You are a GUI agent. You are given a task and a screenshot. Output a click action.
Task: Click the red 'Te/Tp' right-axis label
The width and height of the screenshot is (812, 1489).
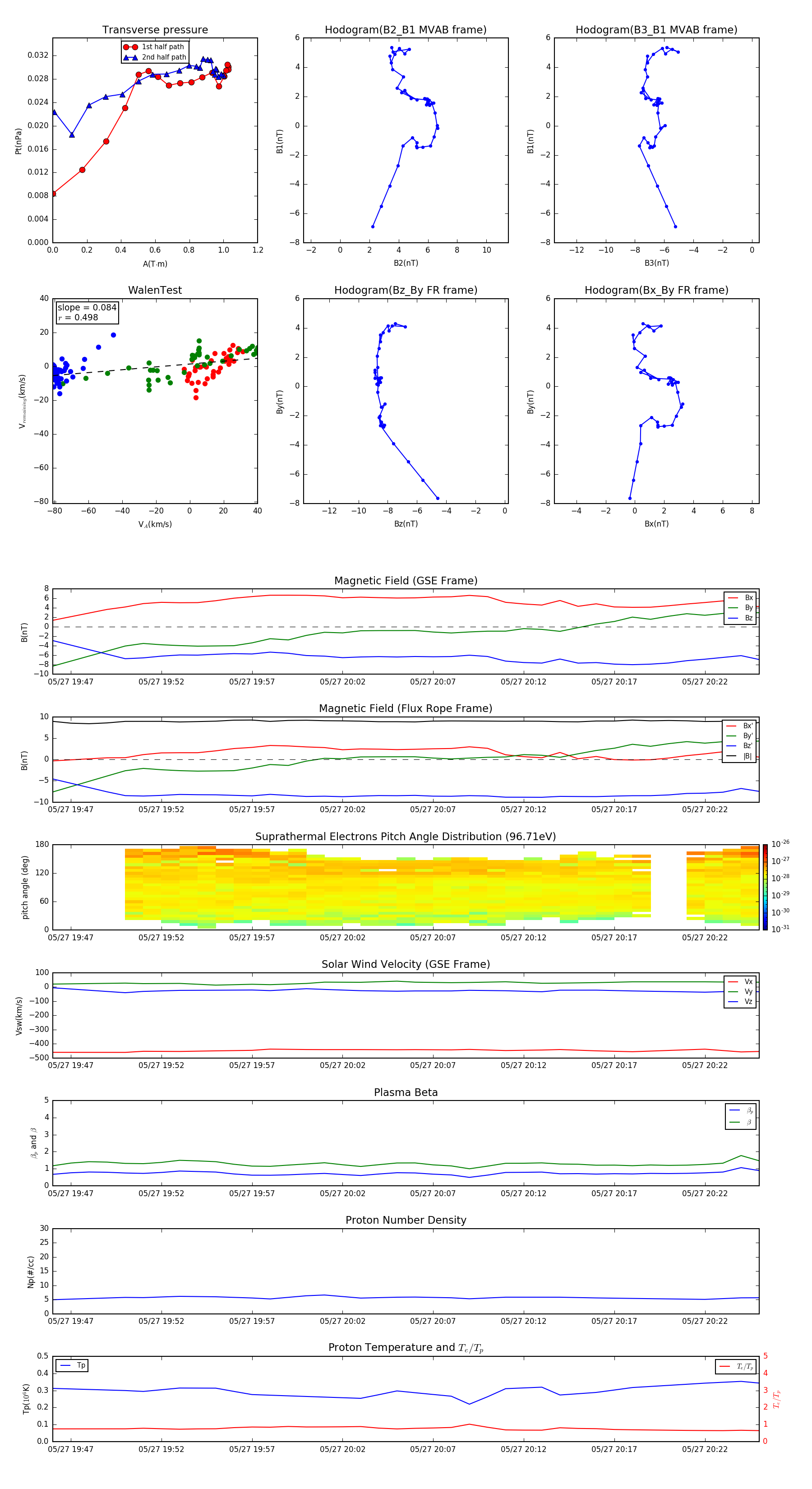(777, 1399)
